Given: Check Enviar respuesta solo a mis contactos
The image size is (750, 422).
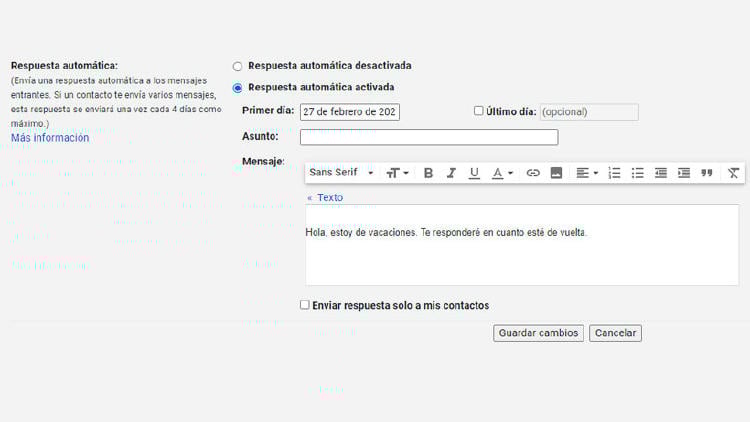Looking at the screenshot, I should click(x=305, y=305).
